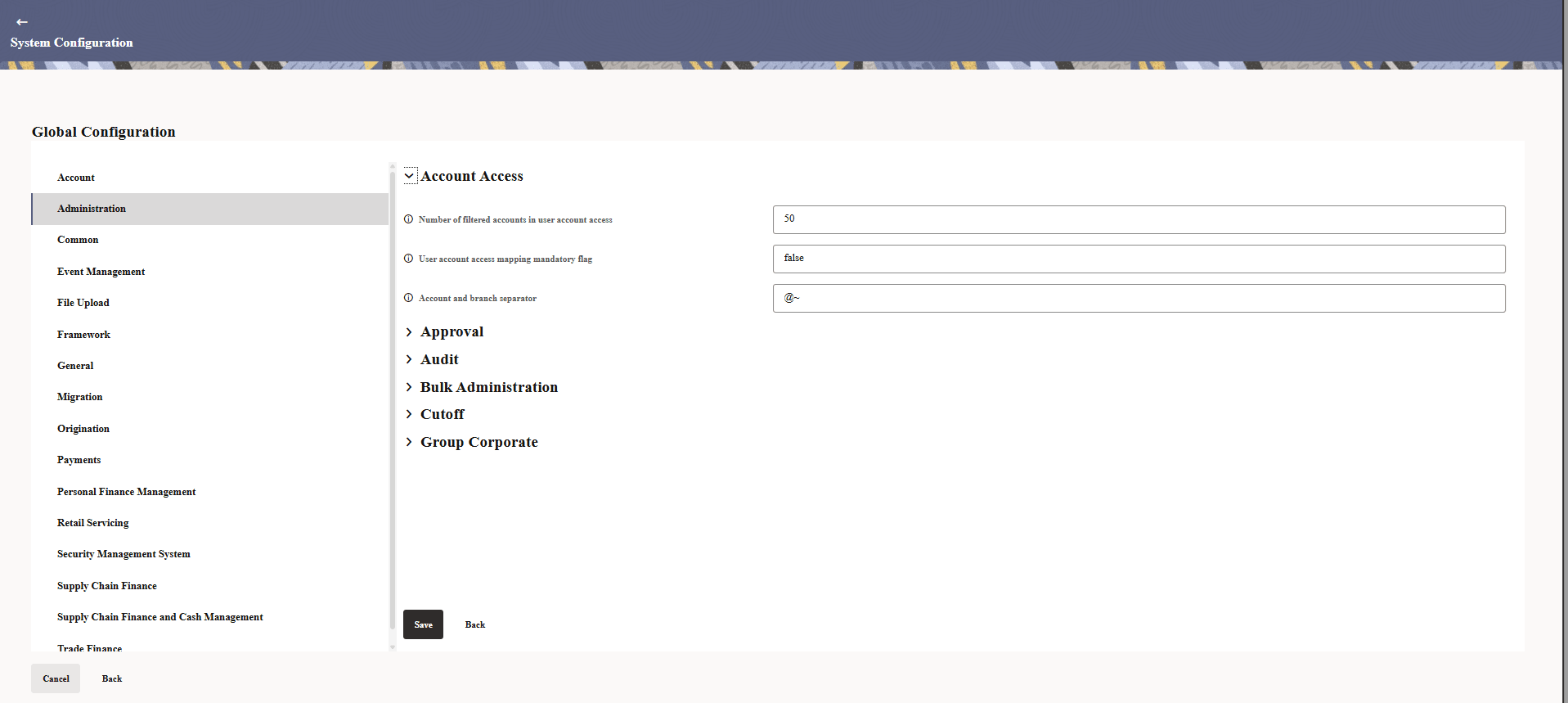Click info icon beside branch separator label
This screenshot has height=703, width=1568.
tap(408, 298)
